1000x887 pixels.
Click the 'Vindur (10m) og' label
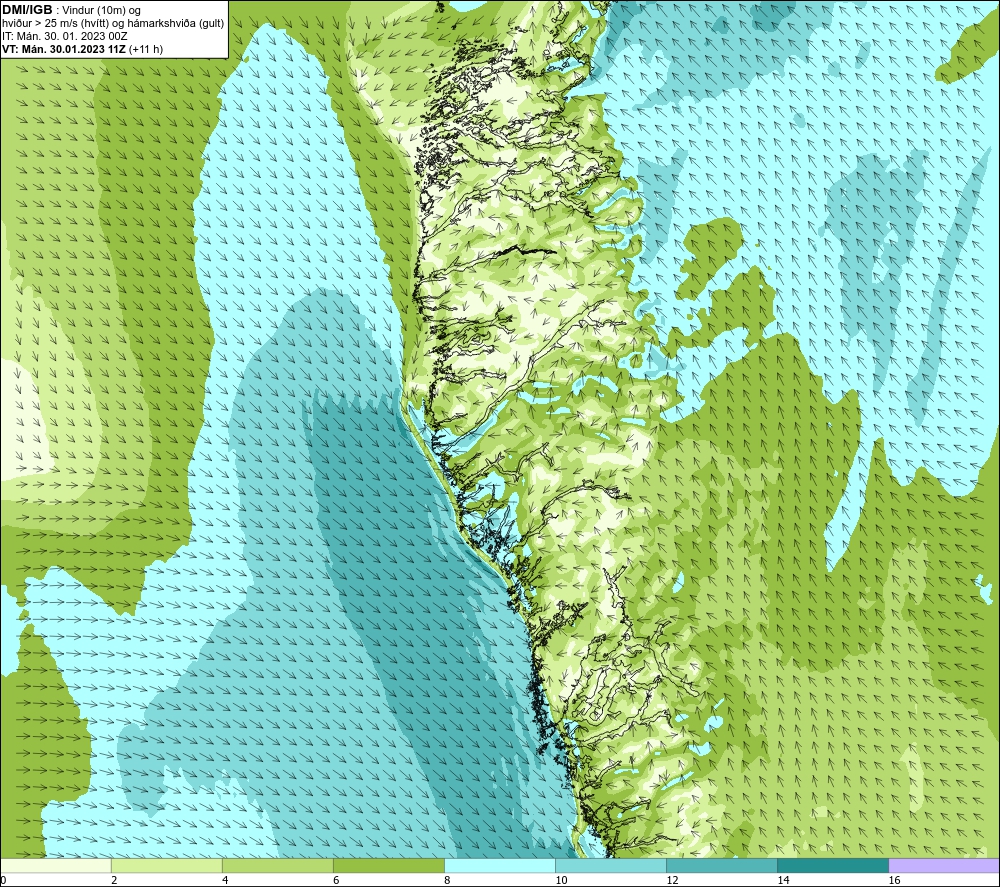101,10
